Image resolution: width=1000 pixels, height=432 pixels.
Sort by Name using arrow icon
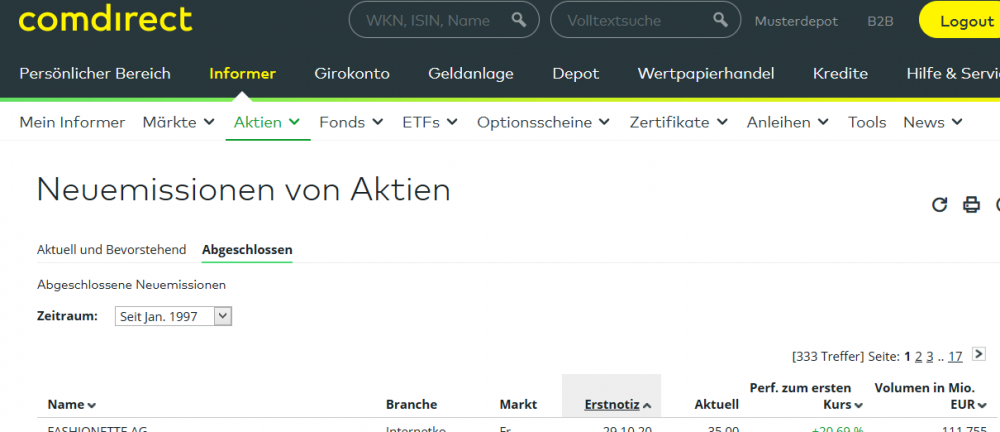click(92, 405)
